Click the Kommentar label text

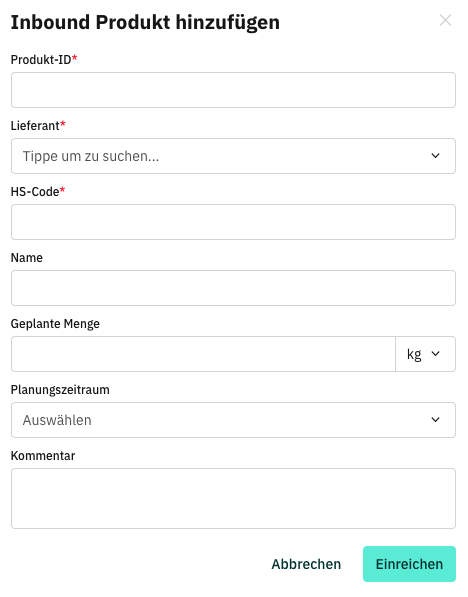click(x=43, y=456)
